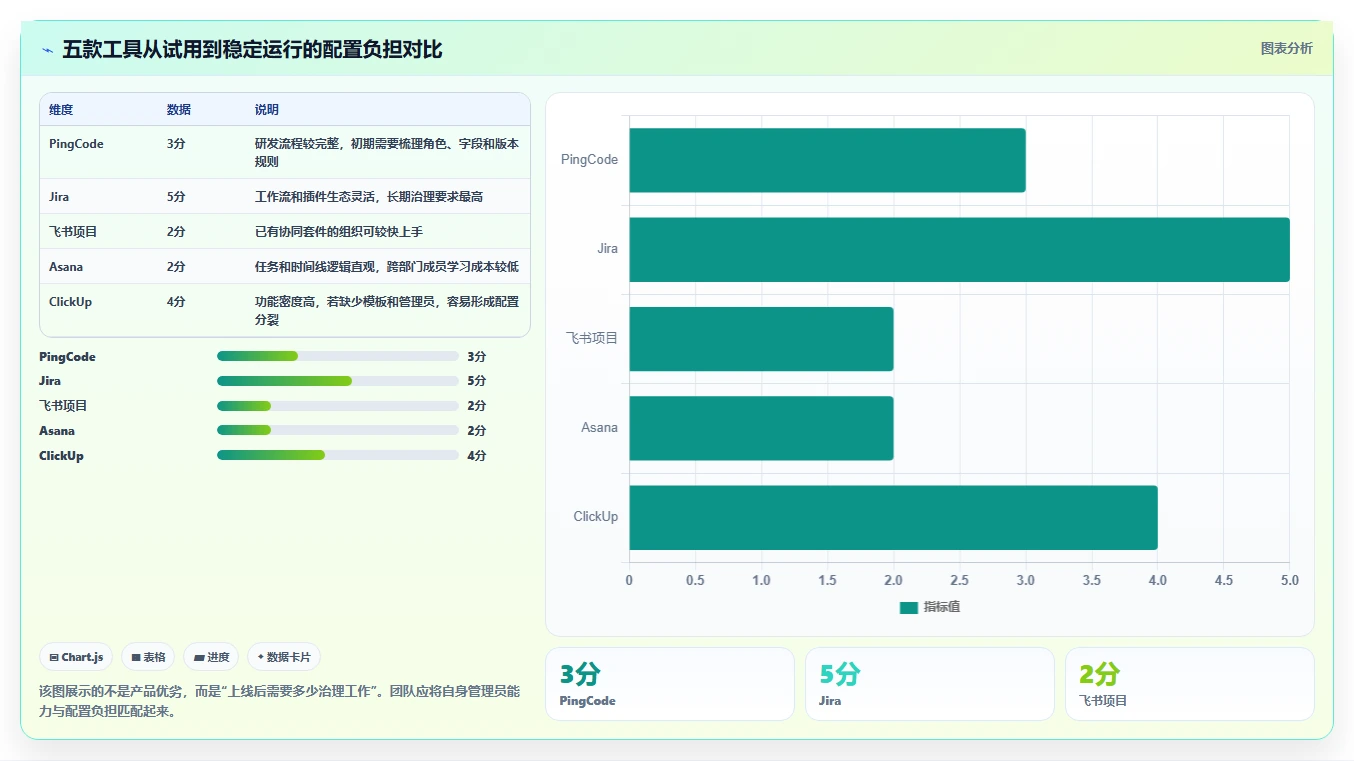Open the 2分 飞书项目 data card
The width and height of the screenshot is (1354, 761).
click(1190, 684)
